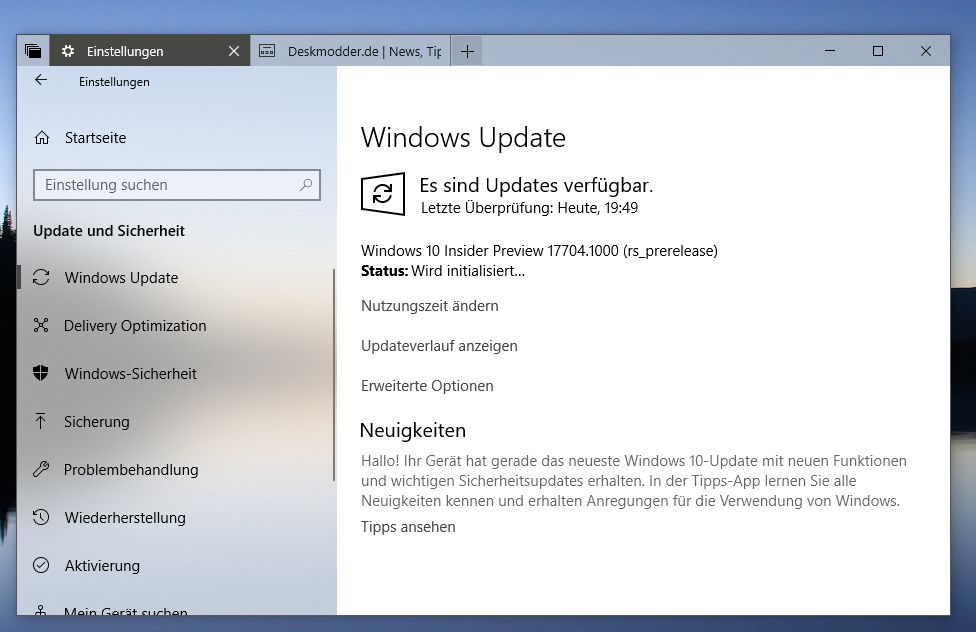Click the Startseite home icon

tap(42, 138)
